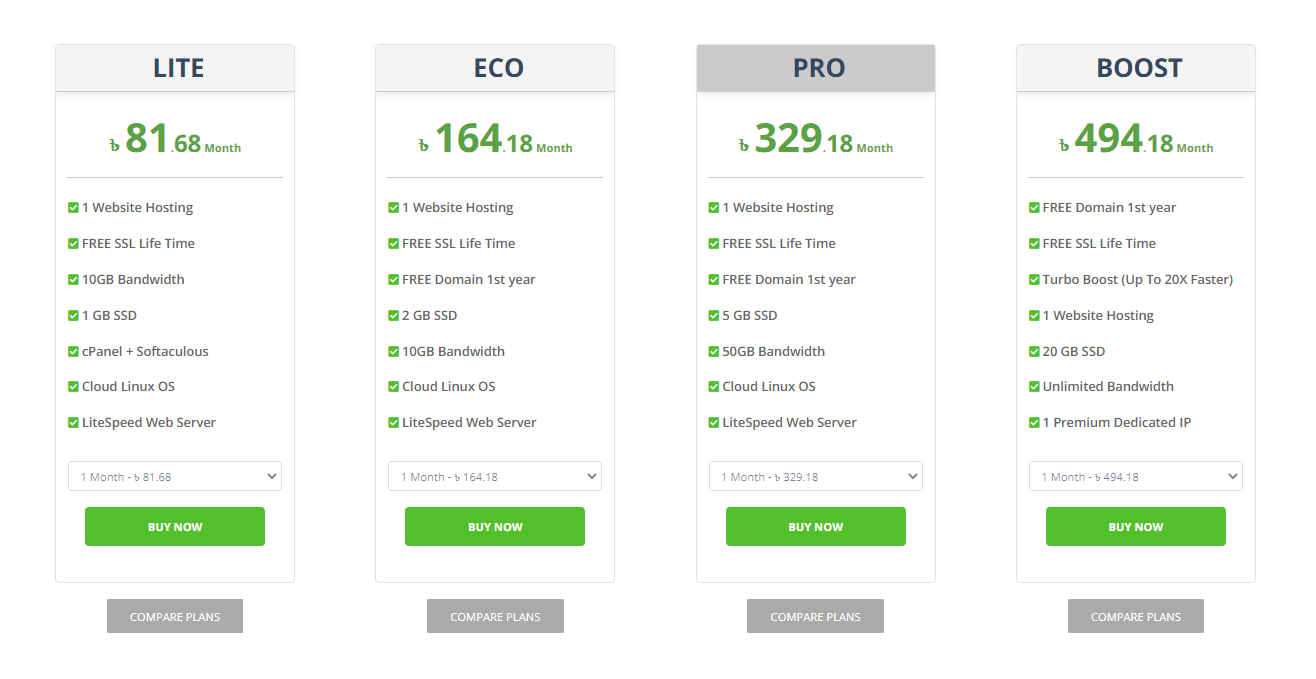Screen dimensions: 1316x679
Task: Click the check icon next to Turbo Boost feature
Action: [x=1034, y=279]
